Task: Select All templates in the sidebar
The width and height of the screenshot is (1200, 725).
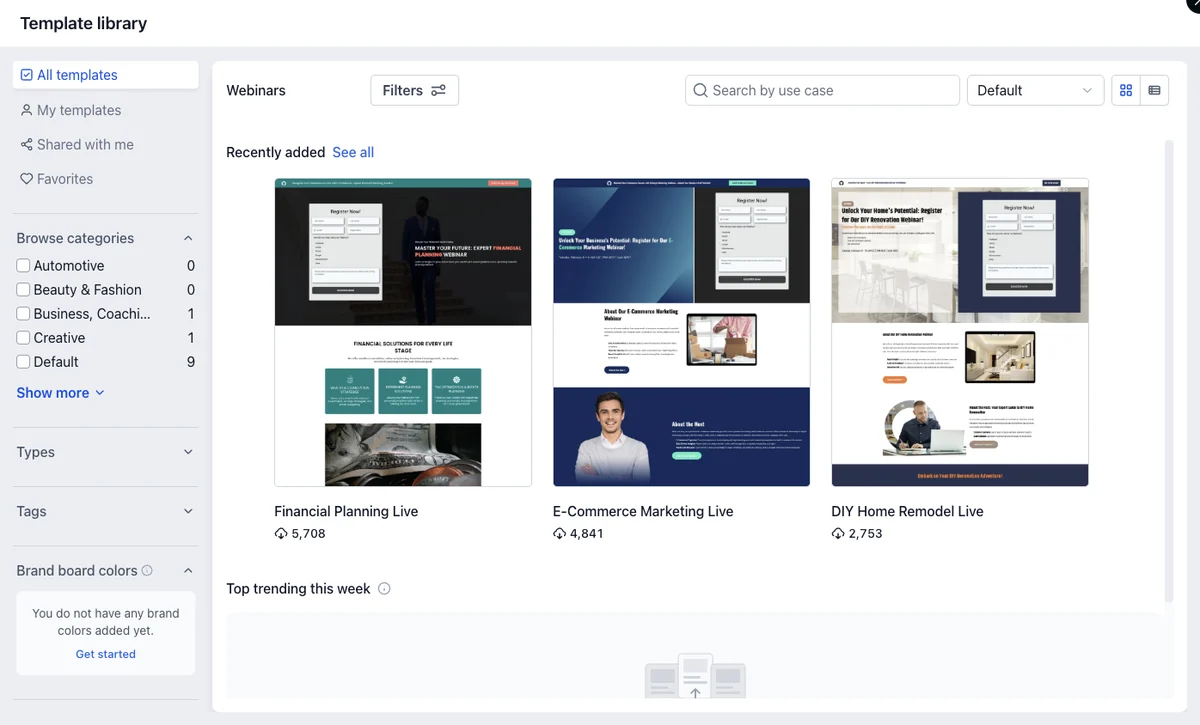Action: (106, 75)
